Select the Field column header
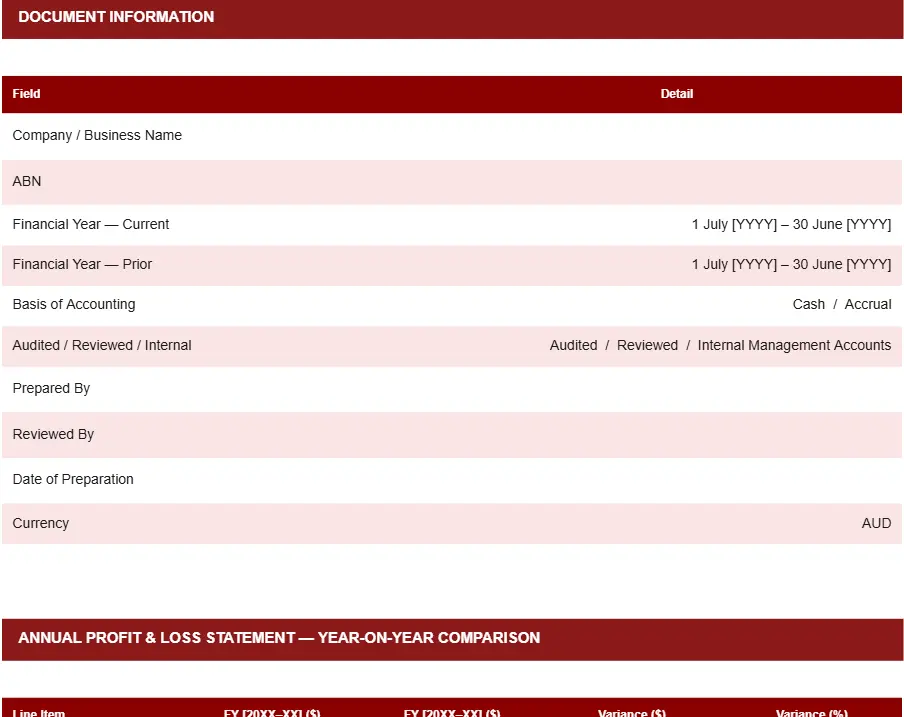The width and height of the screenshot is (904, 717). click(x=26, y=94)
